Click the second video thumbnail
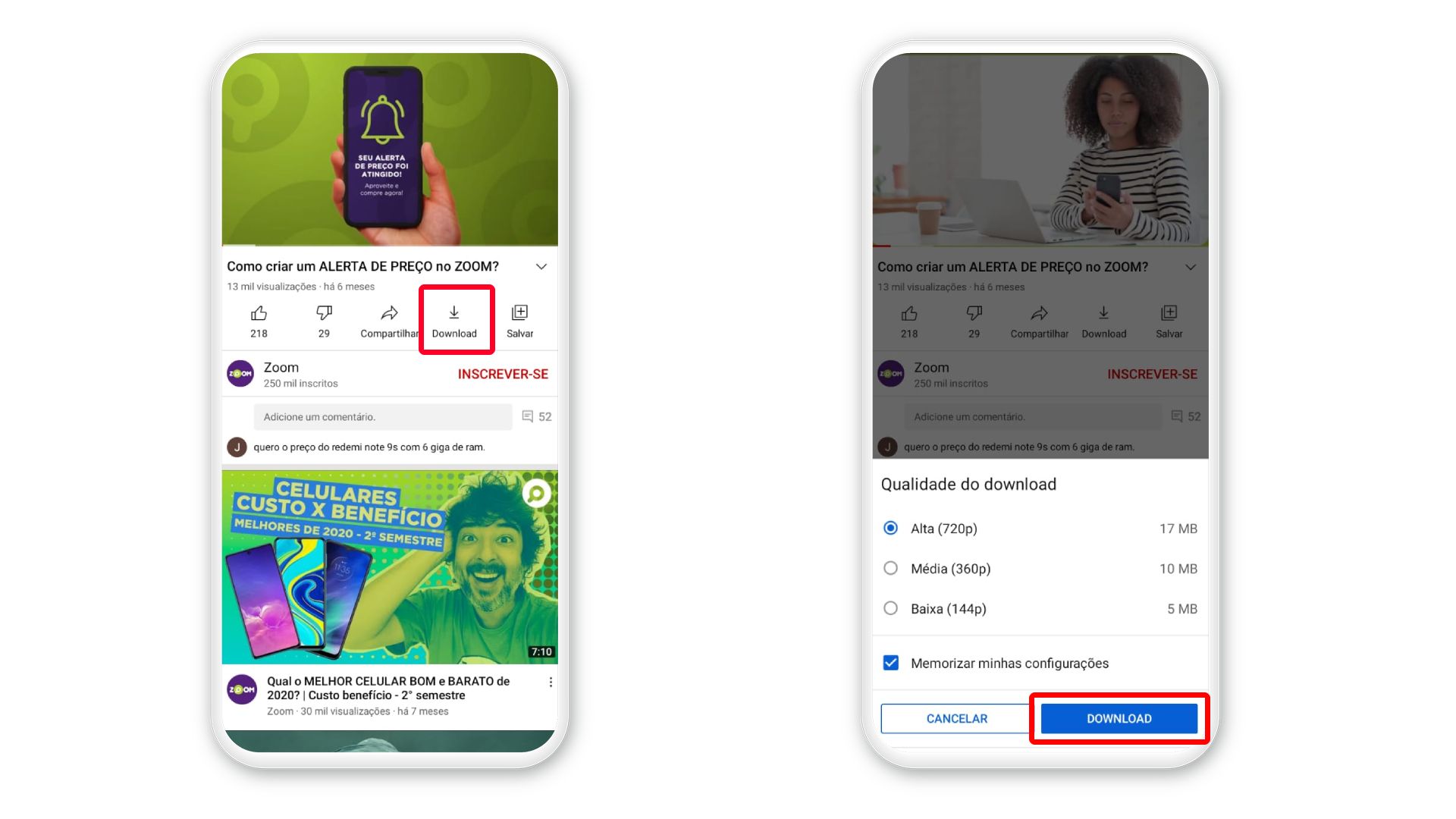Image resolution: width=1456 pixels, height=819 pixels. click(388, 564)
